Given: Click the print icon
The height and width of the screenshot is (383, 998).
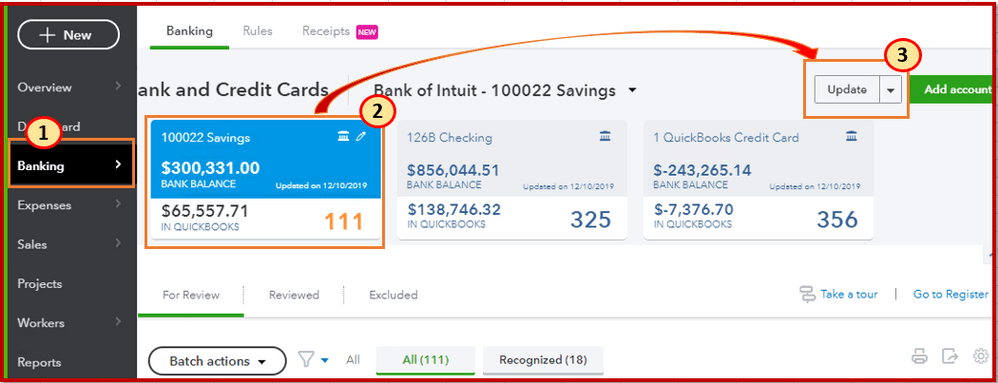Looking at the screenshot, I should point(920,356).
